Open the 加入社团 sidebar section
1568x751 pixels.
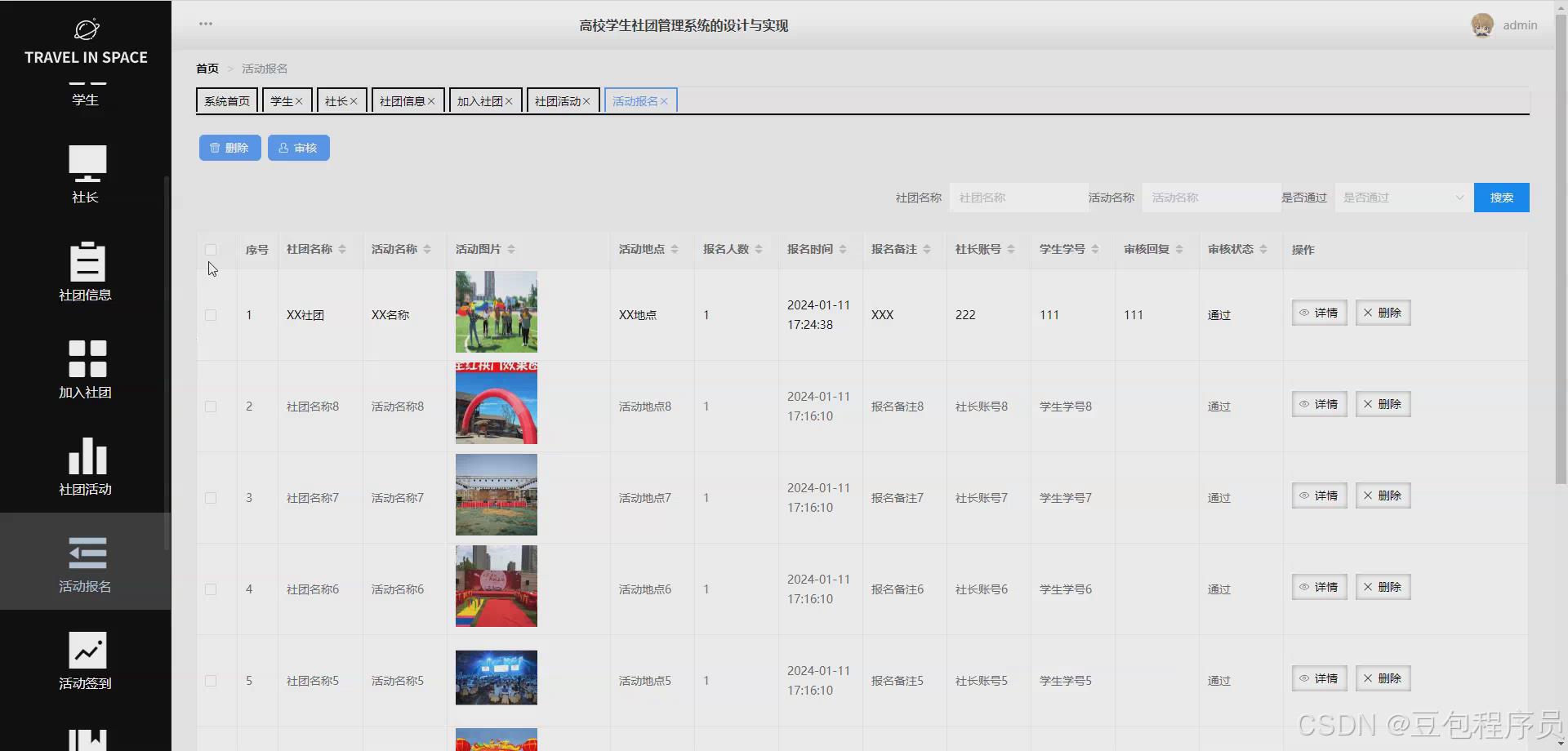pos(85,369)
